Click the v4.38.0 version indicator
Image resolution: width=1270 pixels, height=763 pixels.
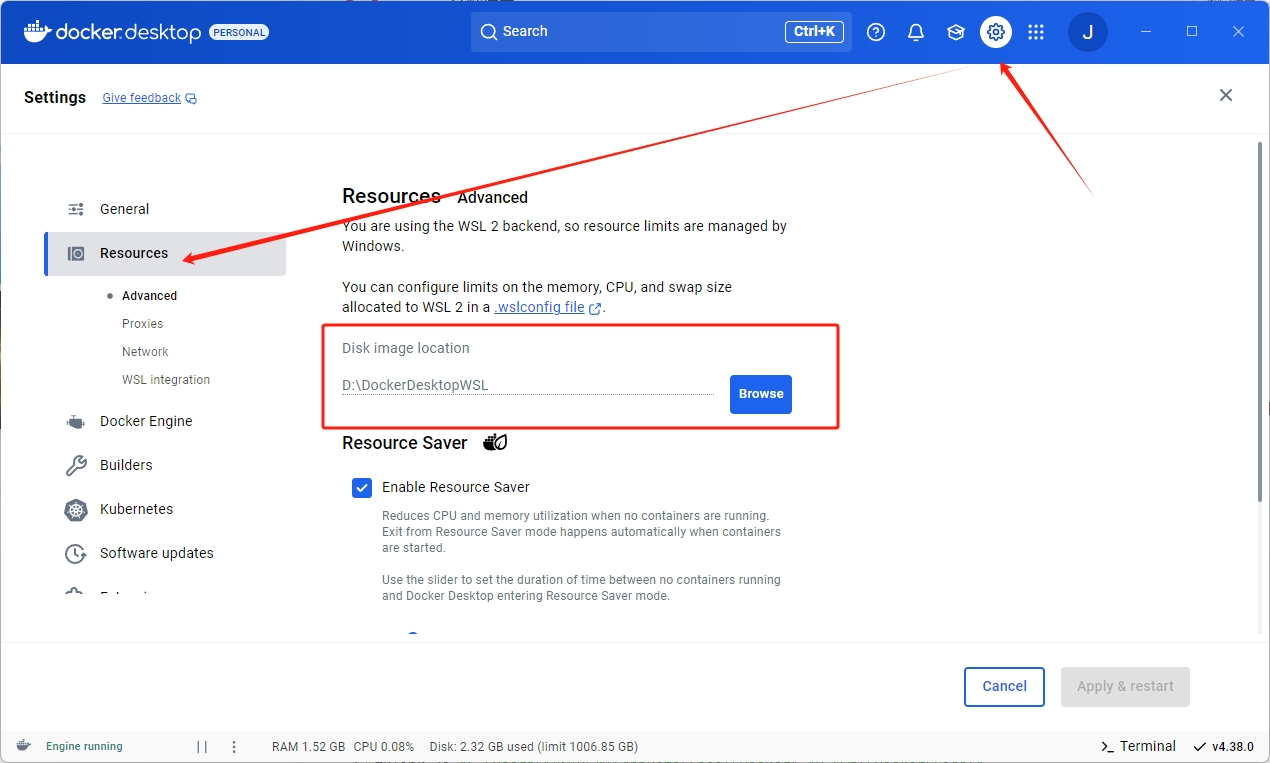[1223, 746]
